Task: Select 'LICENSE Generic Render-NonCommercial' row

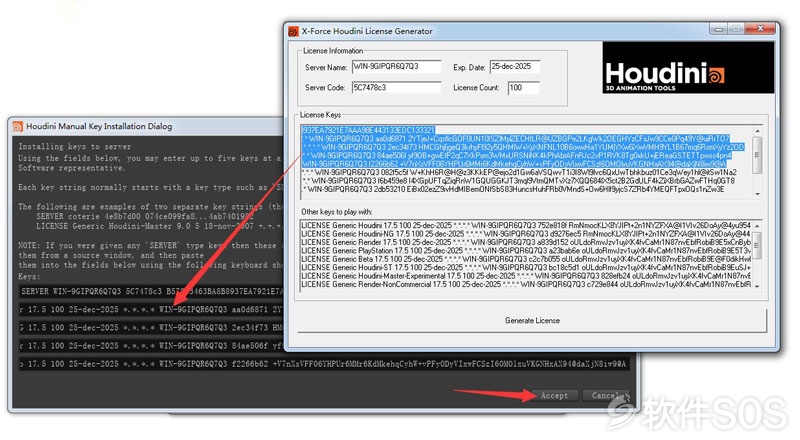Action: tap(526, 284)
